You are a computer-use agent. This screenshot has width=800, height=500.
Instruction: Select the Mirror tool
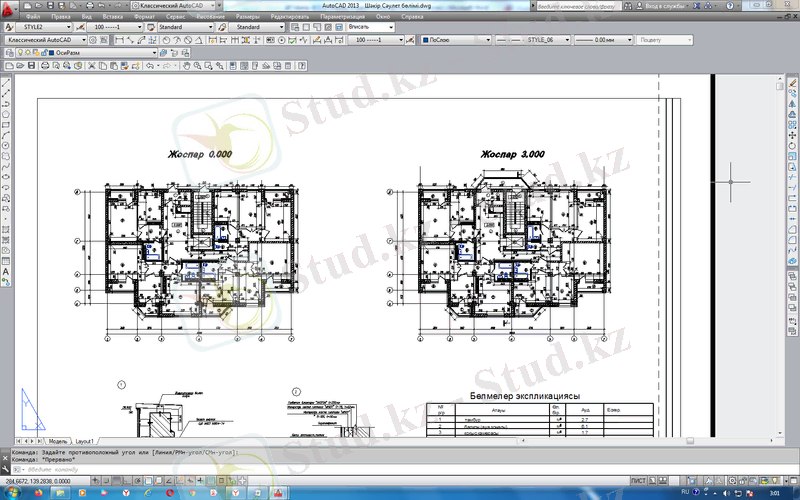pos(792,104)
